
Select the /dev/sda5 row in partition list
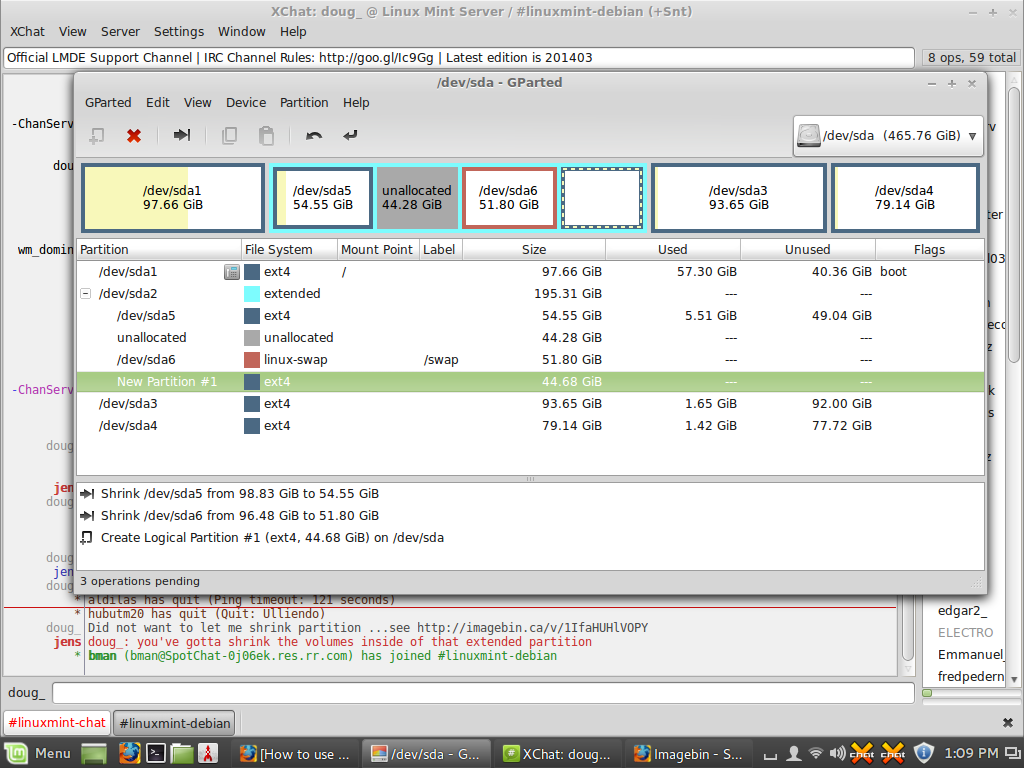(x=530, y=316)
